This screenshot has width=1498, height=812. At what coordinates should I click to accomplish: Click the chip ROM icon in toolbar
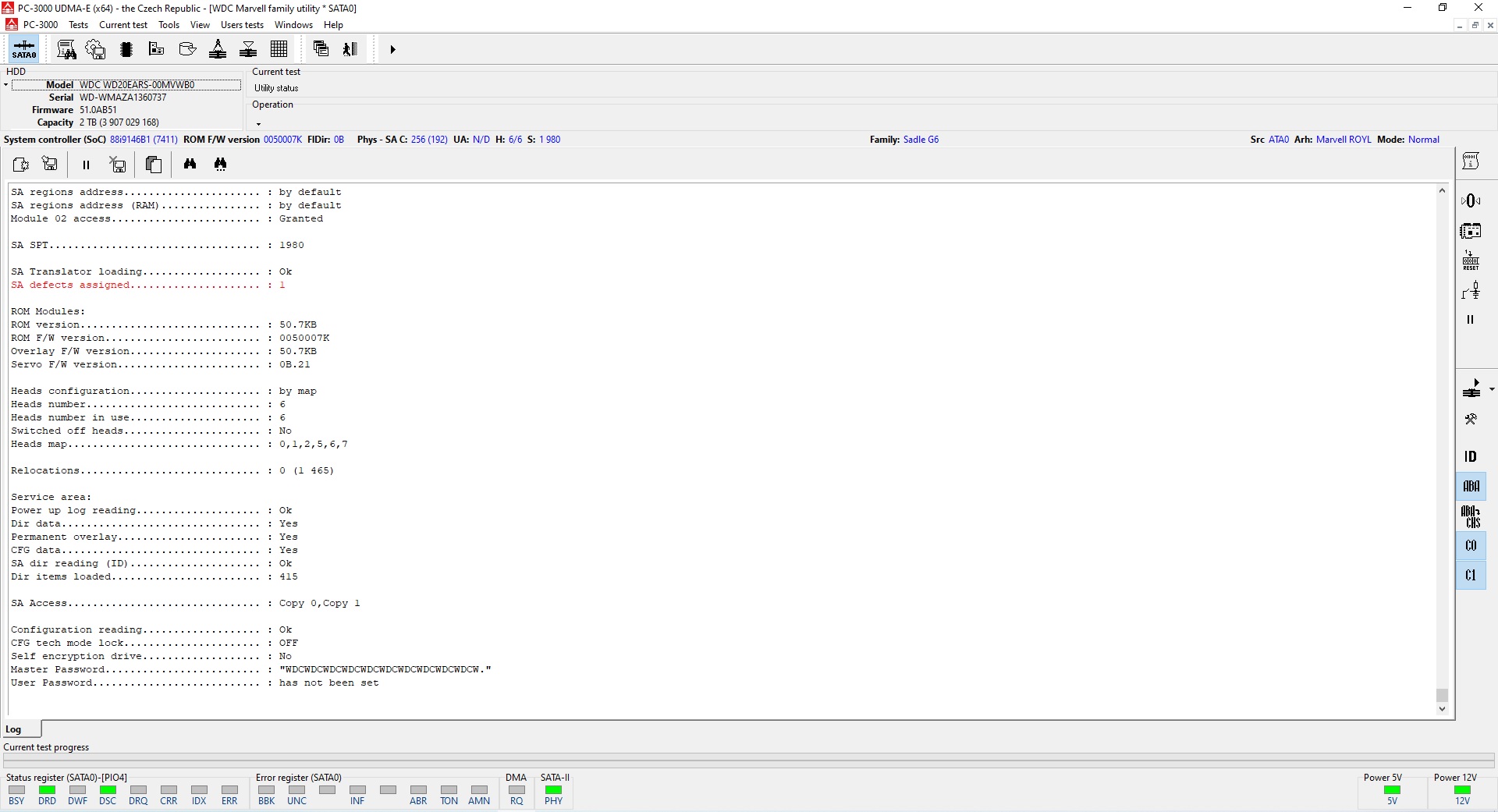point(126,49)
